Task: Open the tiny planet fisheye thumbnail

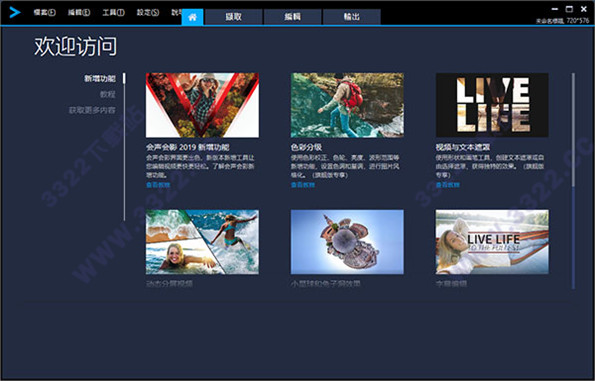Action: (x=347, y=242)
